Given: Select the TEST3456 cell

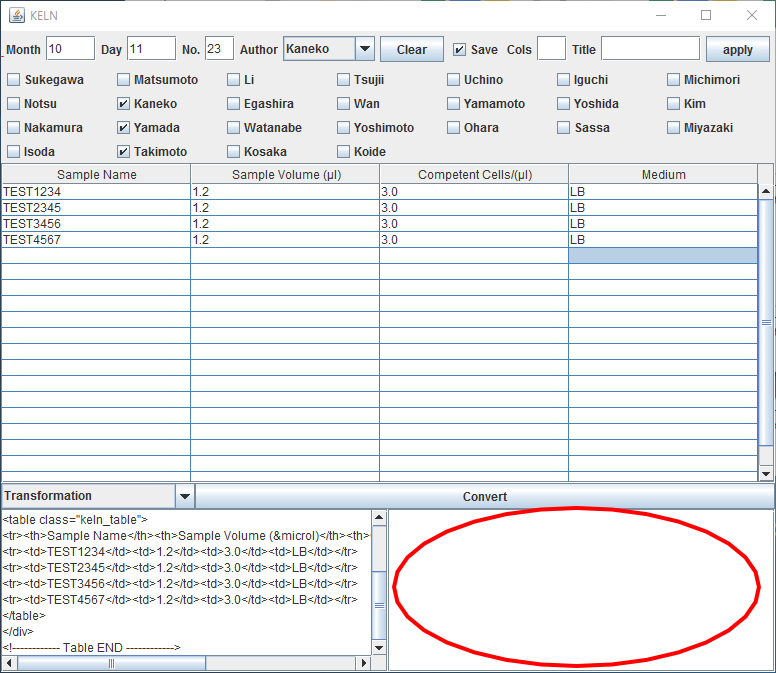Looking at the screenshot, I should pos(97,224).
